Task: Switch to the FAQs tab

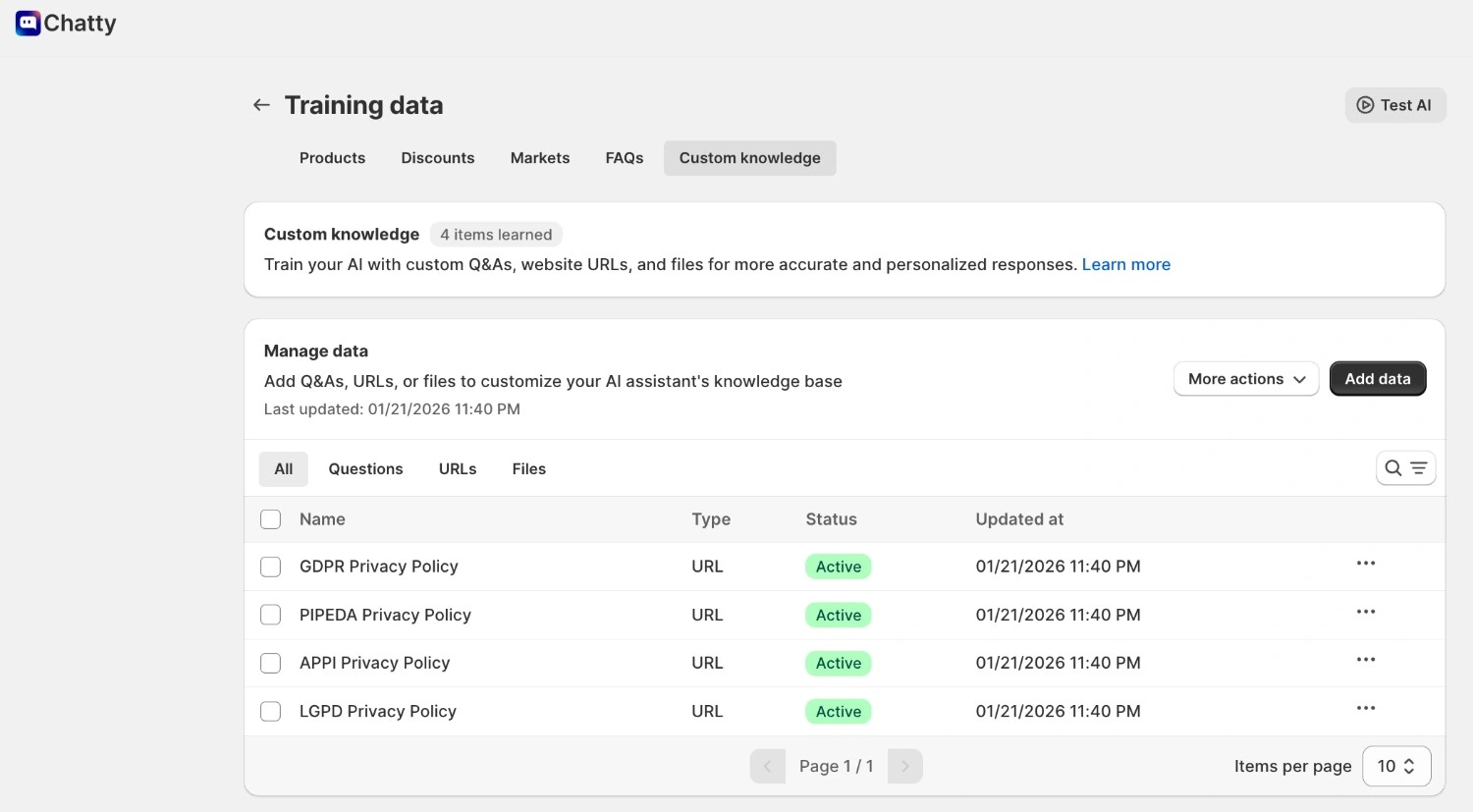Action: click(625, 158)
